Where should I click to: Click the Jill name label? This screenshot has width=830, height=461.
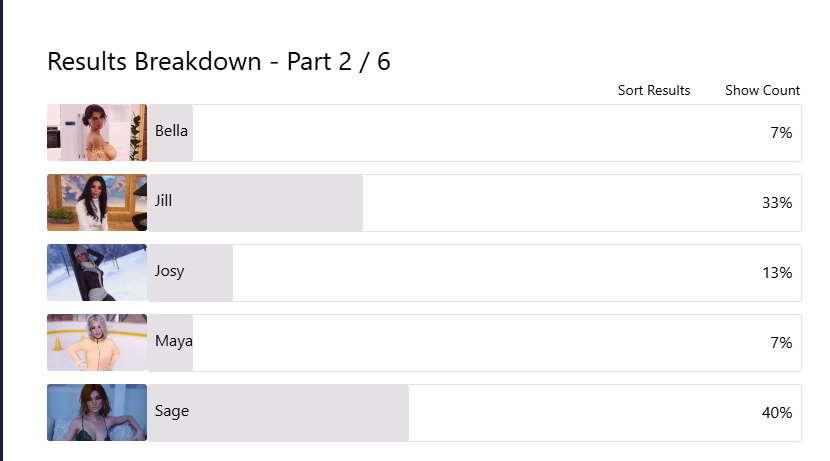[x=164, y=201]
